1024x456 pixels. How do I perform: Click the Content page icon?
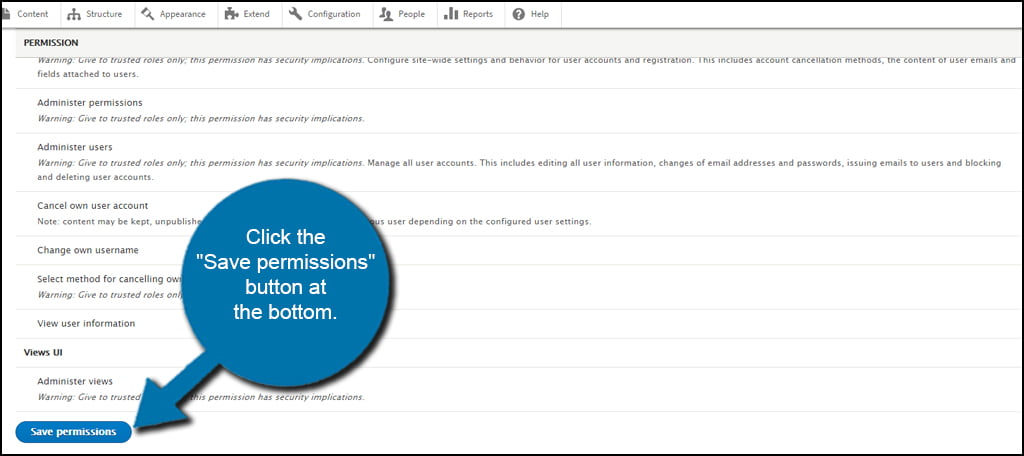pos(7,14)
